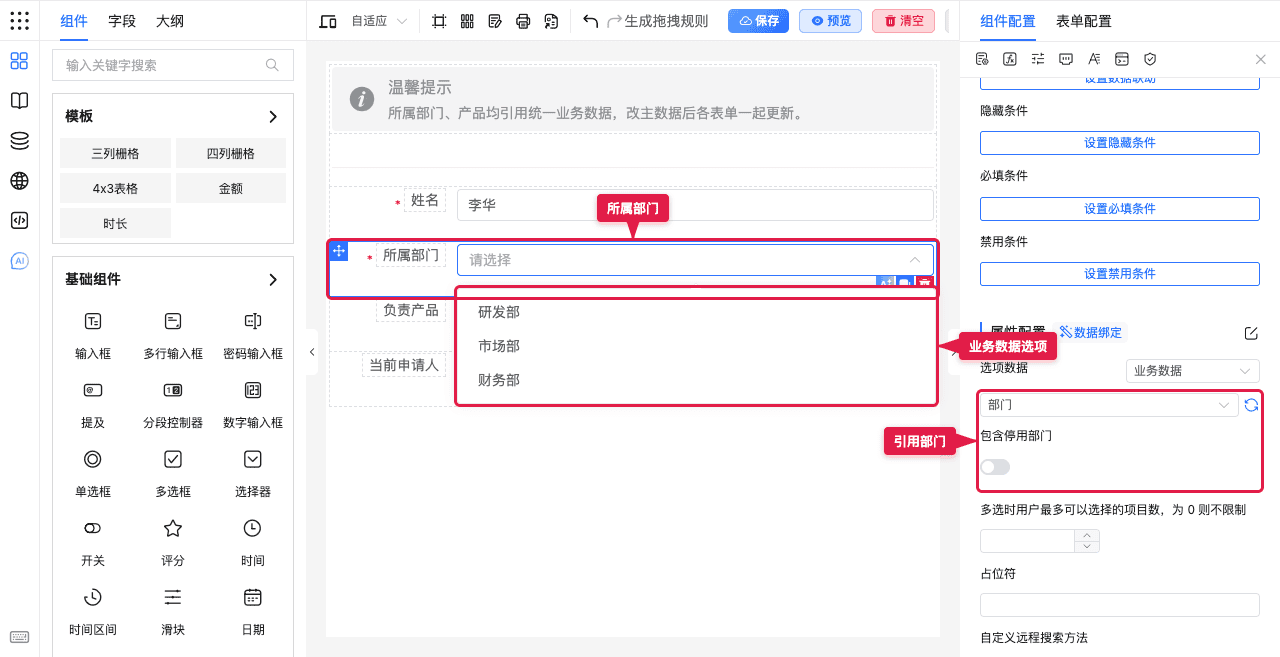
Task: Open the fx formula config icon
Action: 1010,59
